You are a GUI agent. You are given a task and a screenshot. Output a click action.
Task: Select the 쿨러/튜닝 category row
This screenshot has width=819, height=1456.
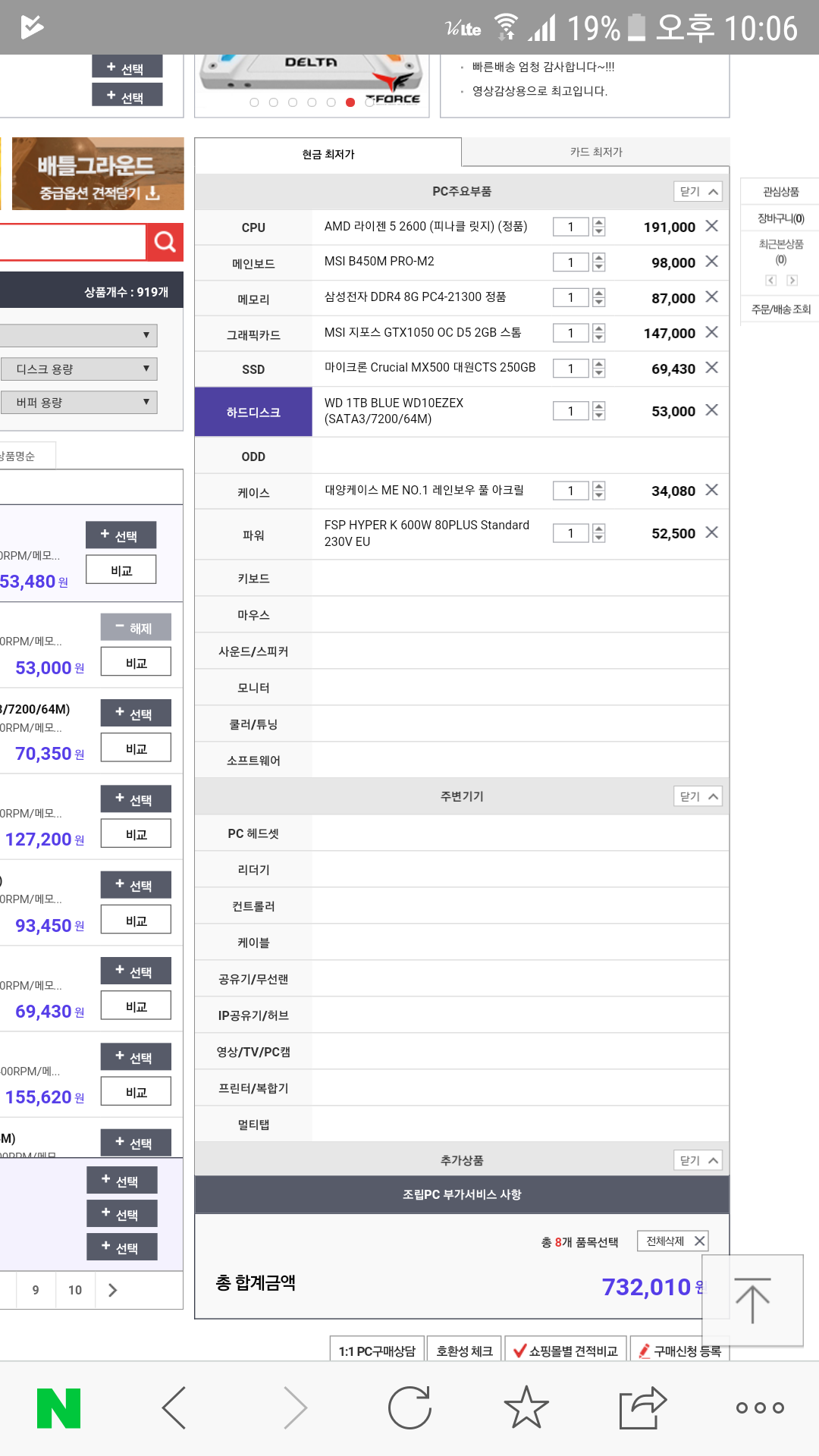click(x=253, y=724)
